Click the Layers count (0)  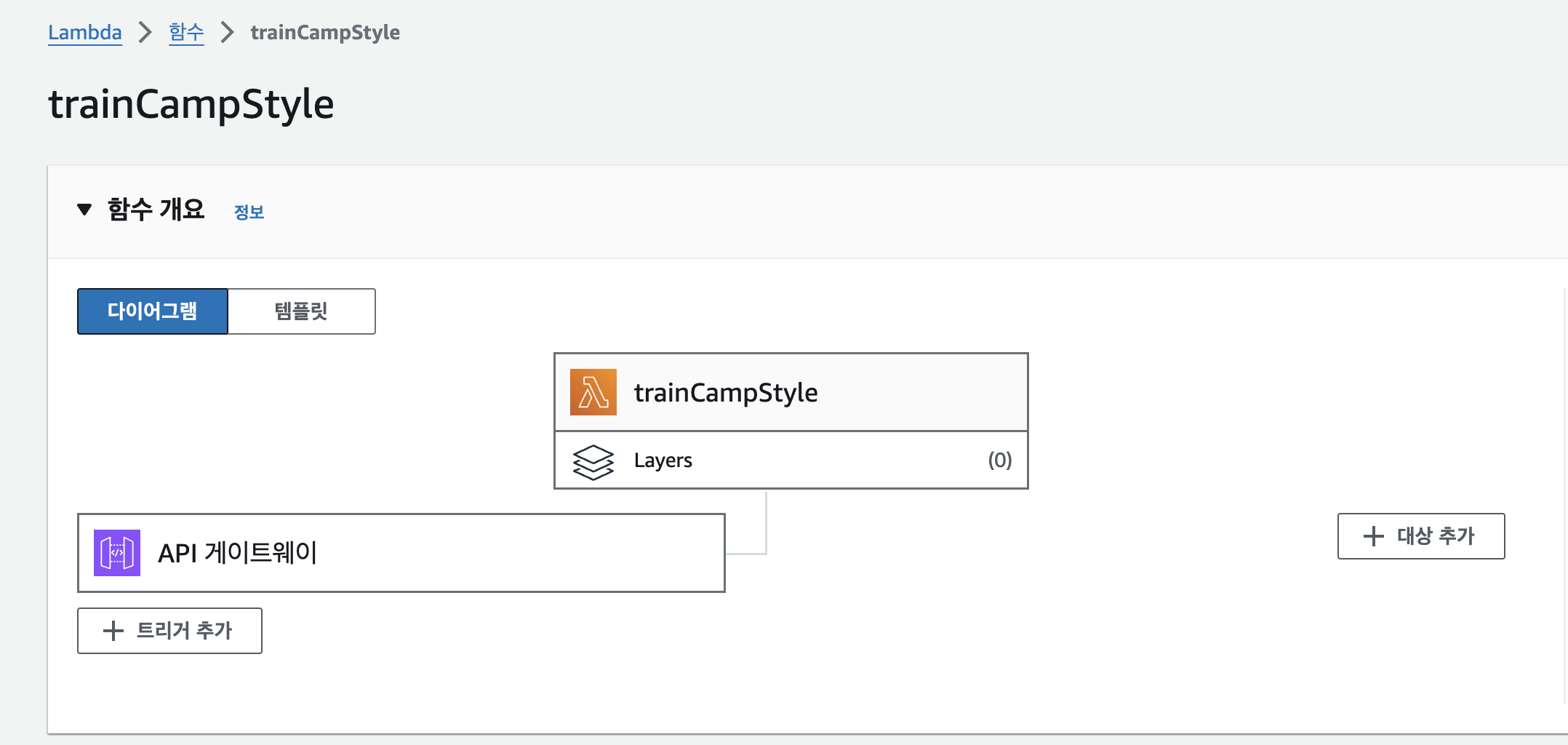[999, 460]
